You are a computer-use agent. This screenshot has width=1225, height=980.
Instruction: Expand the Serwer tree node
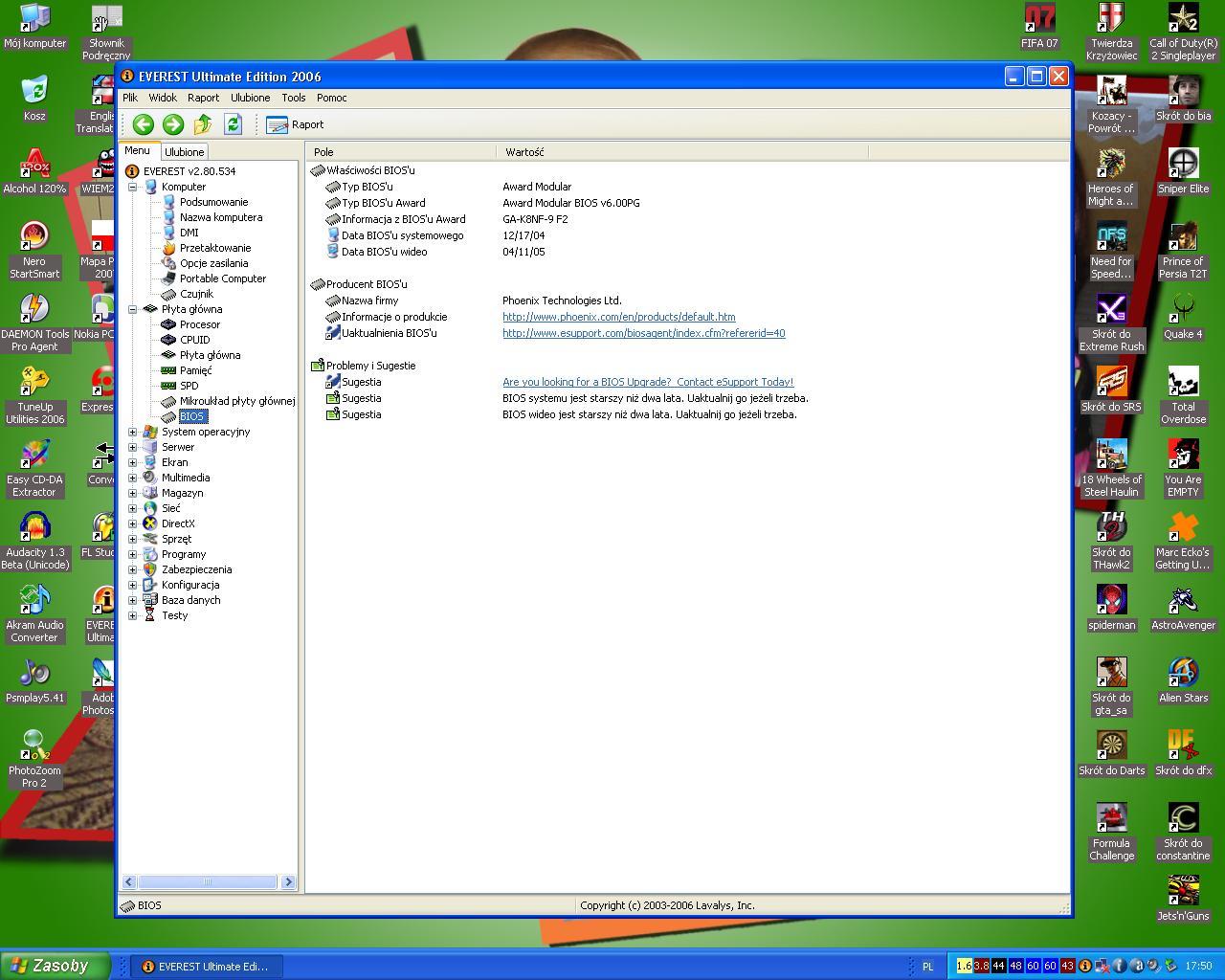133,447
